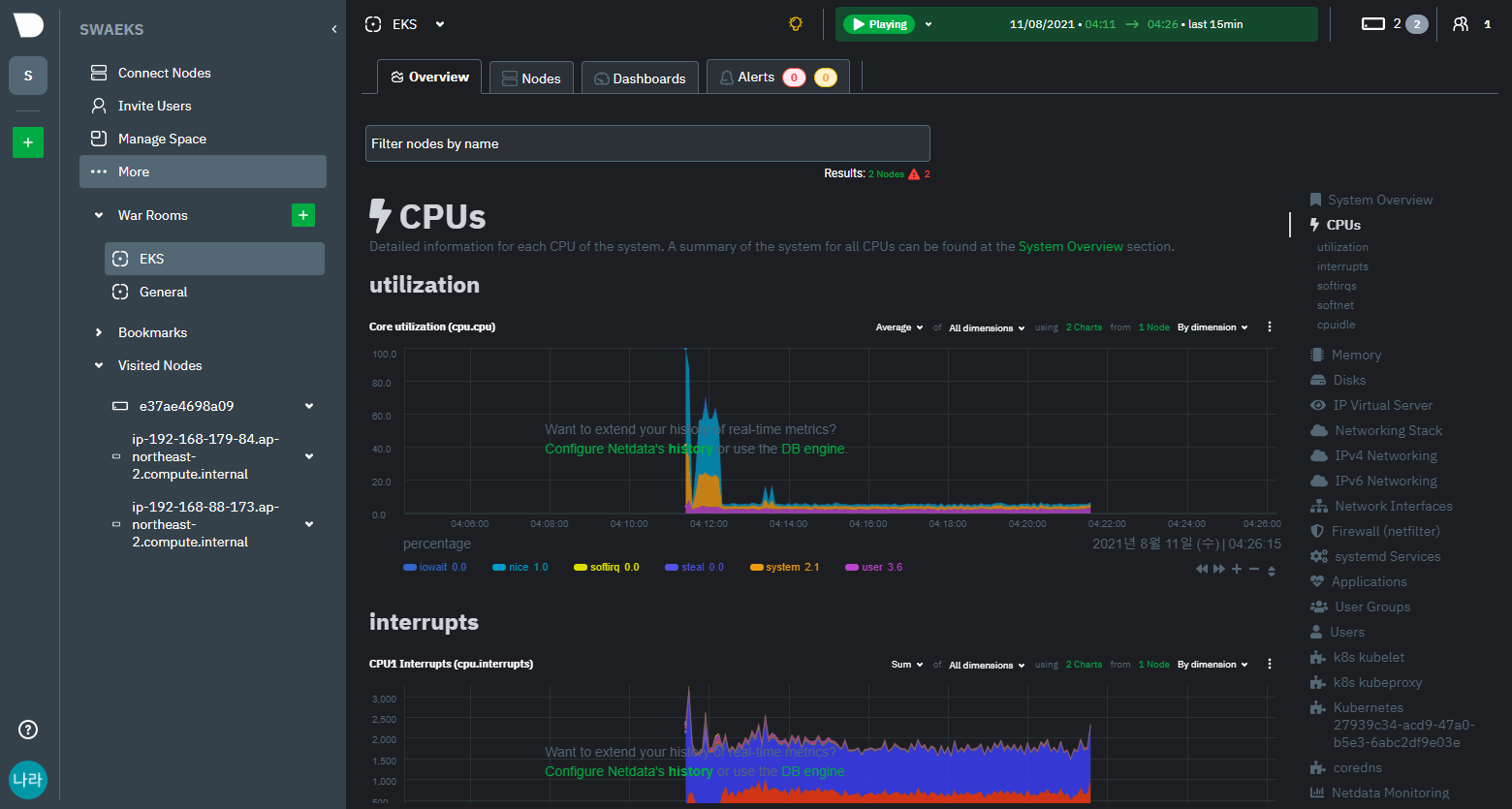Click the Netdata logo icon
This screenshot has height=809, width=1512.
(28, 24)
